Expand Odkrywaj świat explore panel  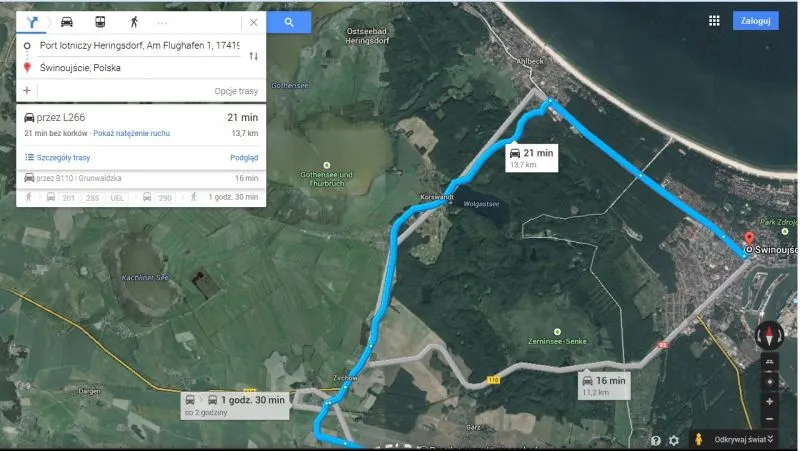(x=743, y=439)
